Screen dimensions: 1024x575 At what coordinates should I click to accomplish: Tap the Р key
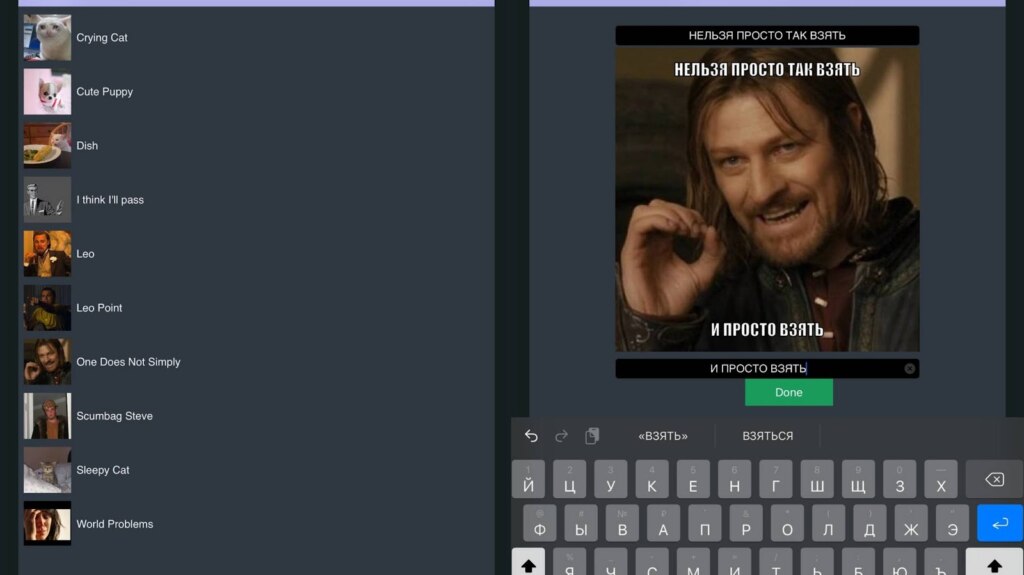[x=746, y=523]
